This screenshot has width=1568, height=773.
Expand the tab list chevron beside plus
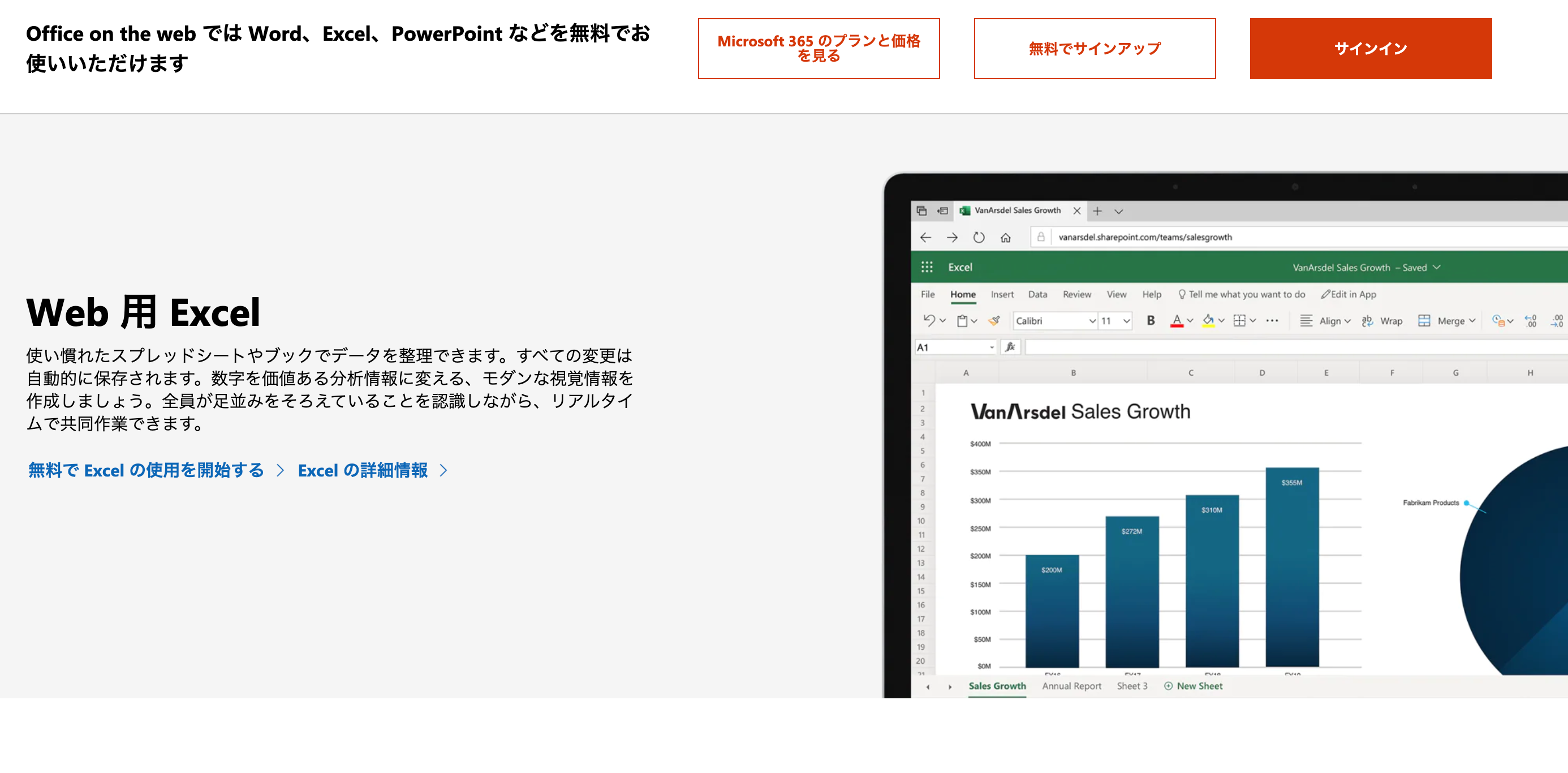[x=1118, y=212]
